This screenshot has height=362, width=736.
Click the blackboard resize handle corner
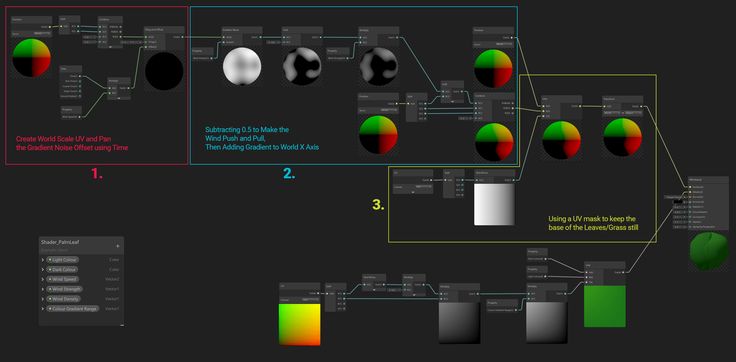(x=122, y=324)
